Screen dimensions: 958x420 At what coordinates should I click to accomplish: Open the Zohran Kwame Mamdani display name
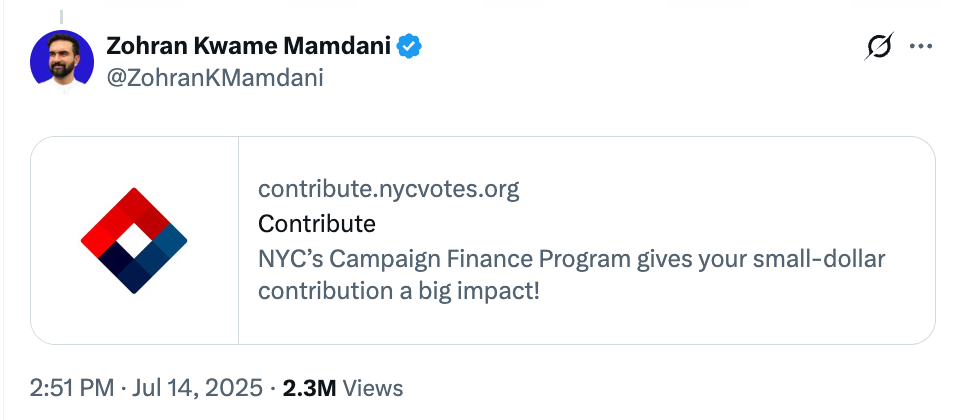pyautogui.click(x=249, y=46)
